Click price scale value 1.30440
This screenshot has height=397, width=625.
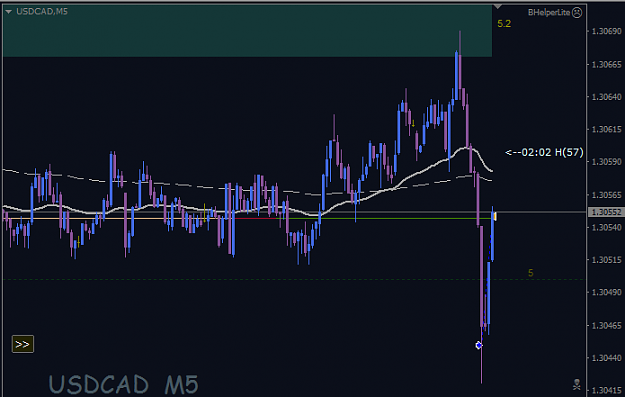607,358
